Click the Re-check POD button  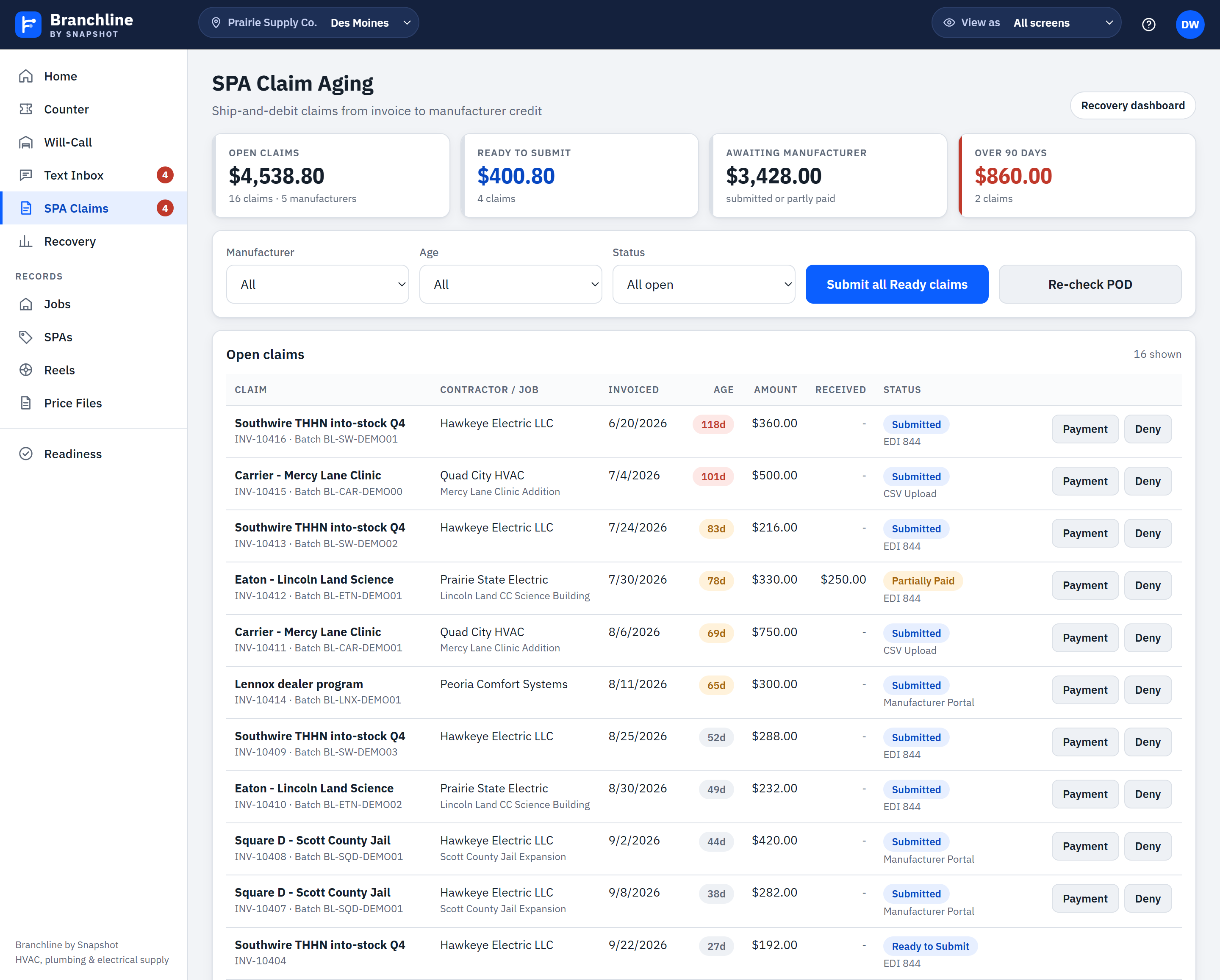[x=1090, y=284]
